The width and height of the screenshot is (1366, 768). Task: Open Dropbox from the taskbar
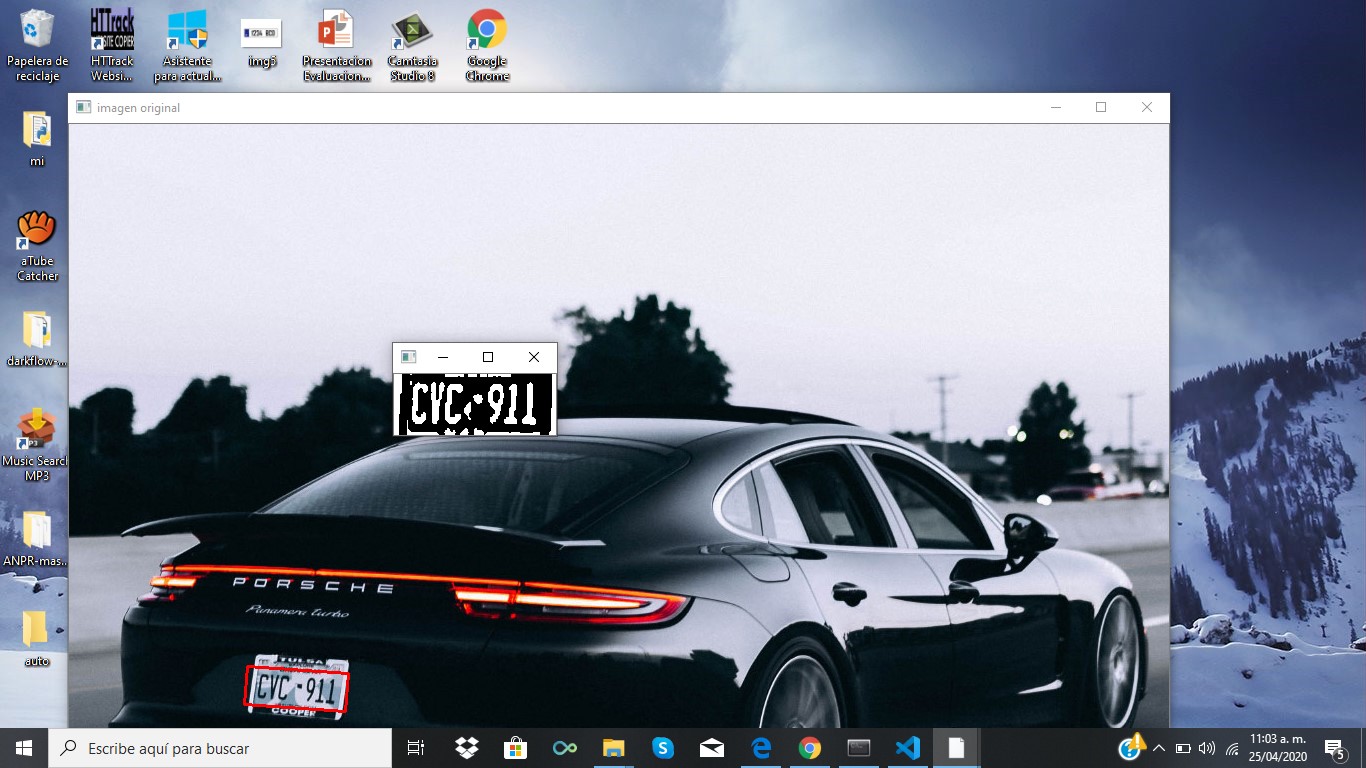coord(466,748)
